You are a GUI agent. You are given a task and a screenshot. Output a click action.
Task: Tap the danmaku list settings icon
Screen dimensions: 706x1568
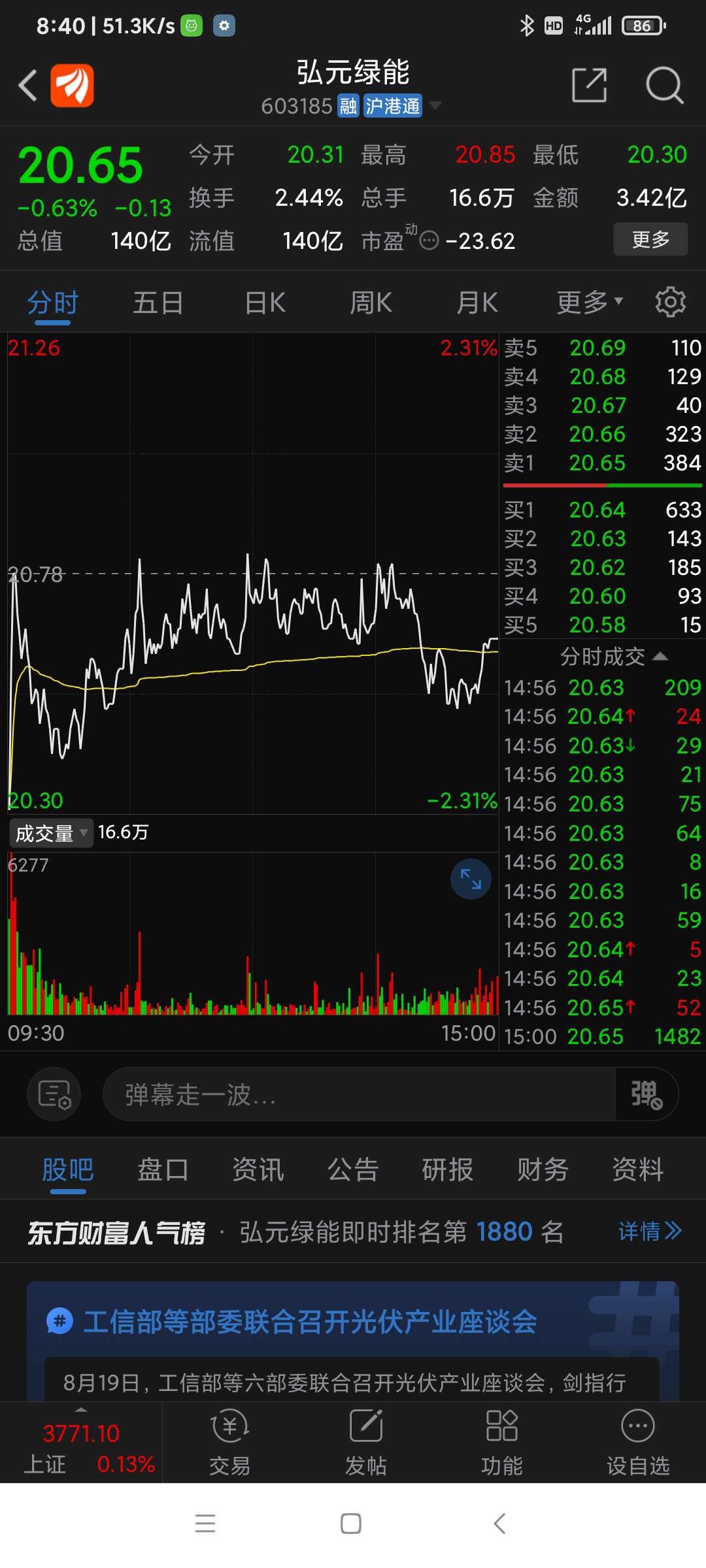pyautogui.click(x=54, y=1094)
